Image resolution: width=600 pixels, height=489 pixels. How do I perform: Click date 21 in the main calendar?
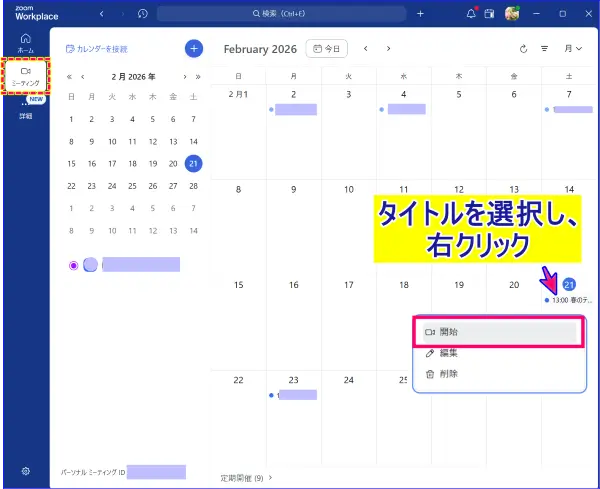click(569, 285)
